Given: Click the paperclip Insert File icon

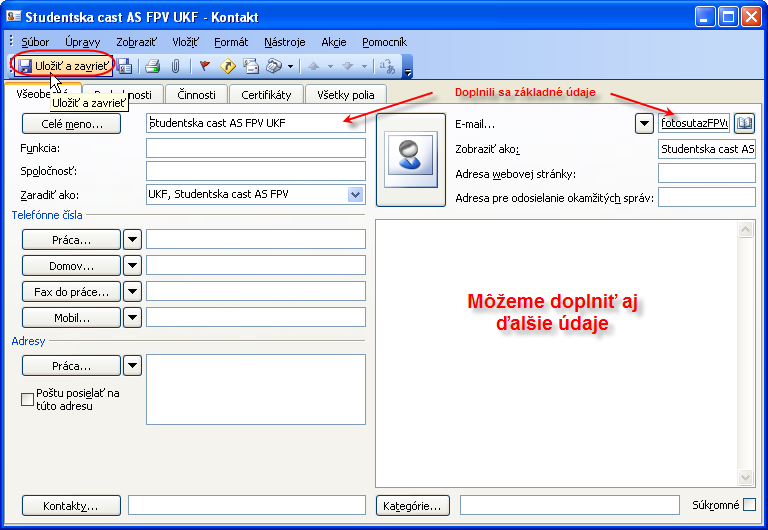Looking at the screenshot, I should click(175, 66).
